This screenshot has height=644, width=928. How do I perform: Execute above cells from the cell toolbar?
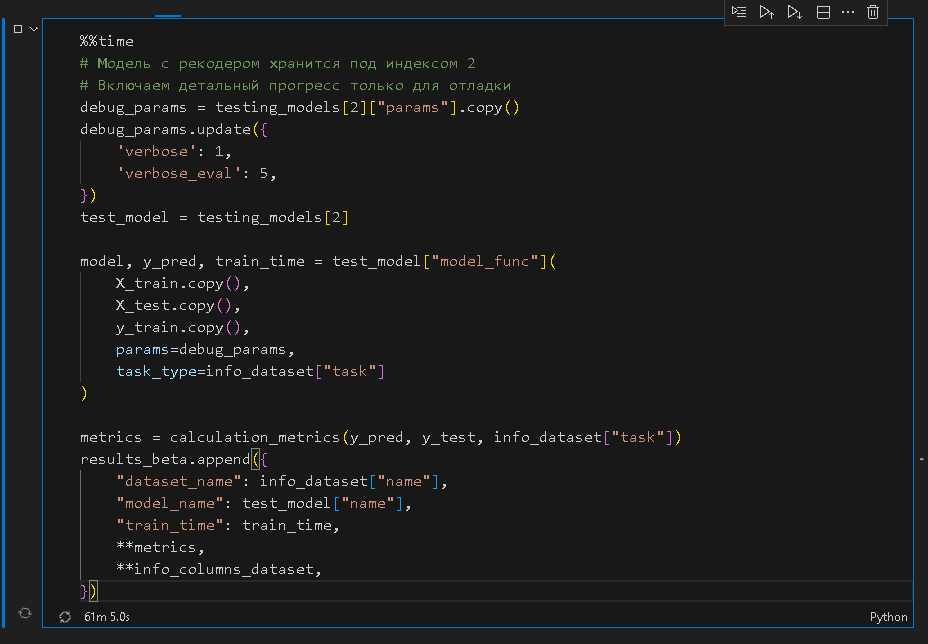(766, 12)
